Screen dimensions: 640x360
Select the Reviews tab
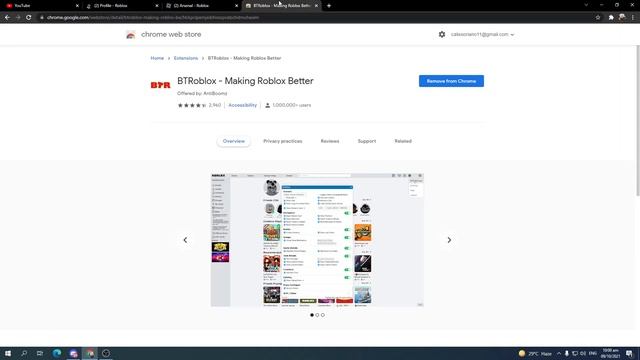click(x=330, y=141)
